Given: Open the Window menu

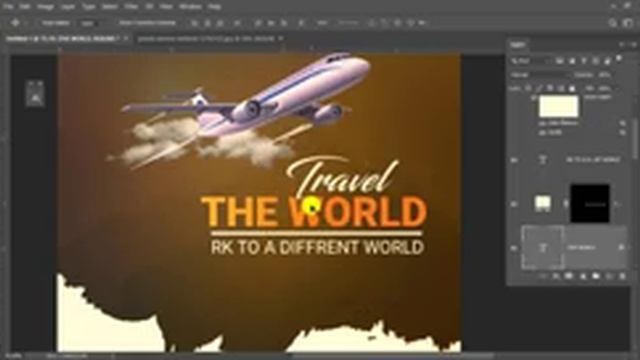Looking at the screenshot, I should [190, 7].
